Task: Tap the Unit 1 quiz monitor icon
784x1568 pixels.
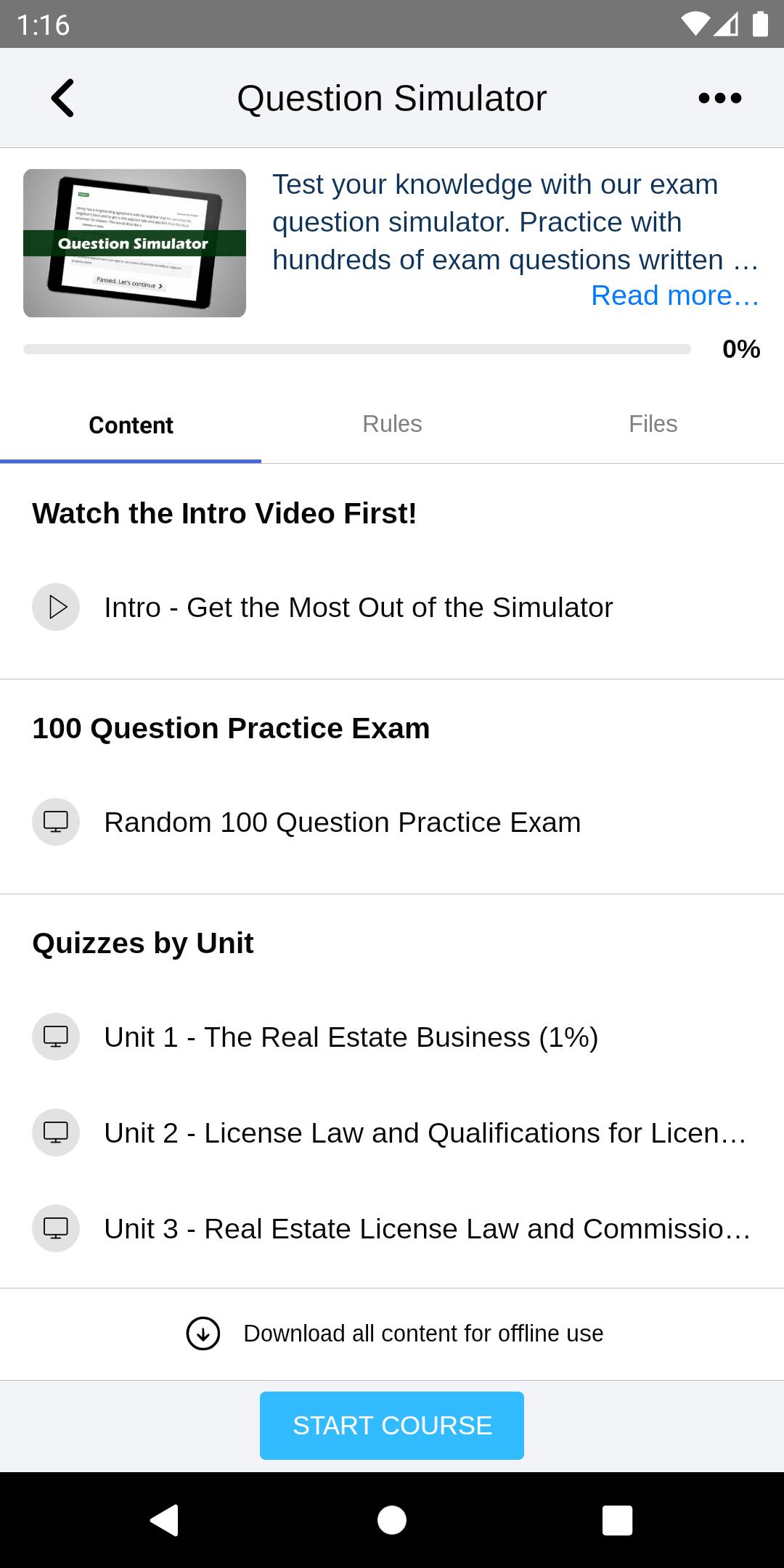Action: [56, 1037]
